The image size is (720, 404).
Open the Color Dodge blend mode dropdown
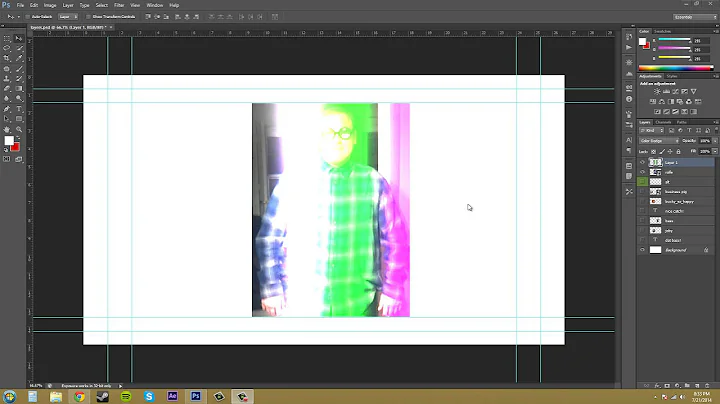tap(659, 141)
